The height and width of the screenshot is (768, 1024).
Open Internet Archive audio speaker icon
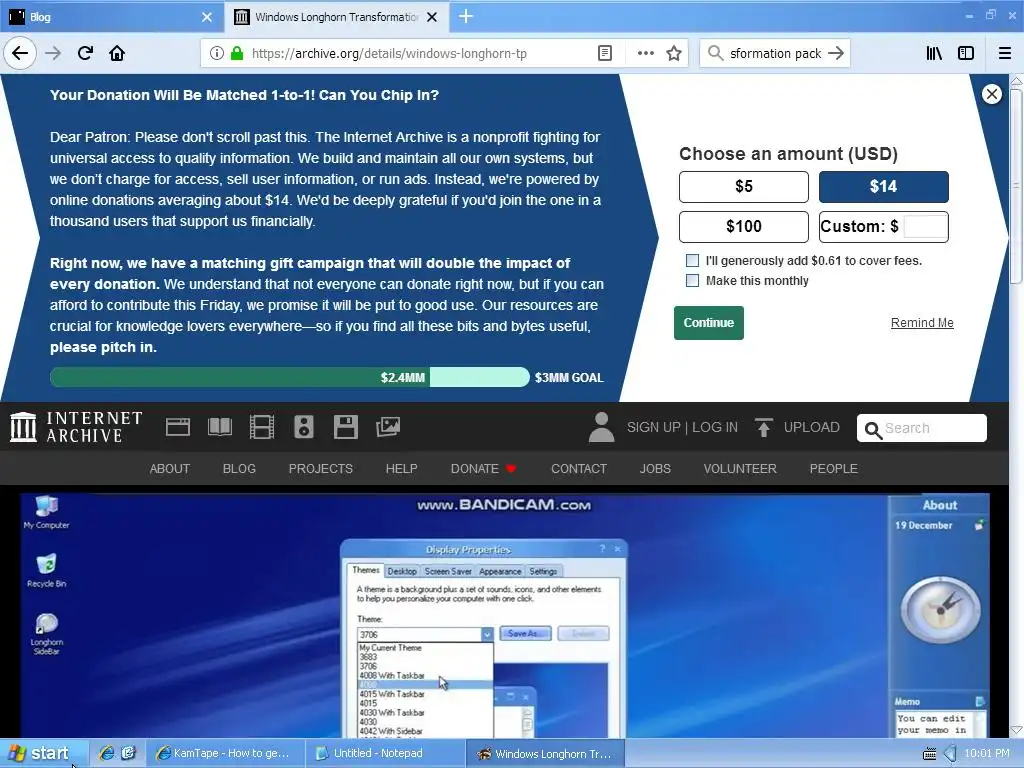304,427
